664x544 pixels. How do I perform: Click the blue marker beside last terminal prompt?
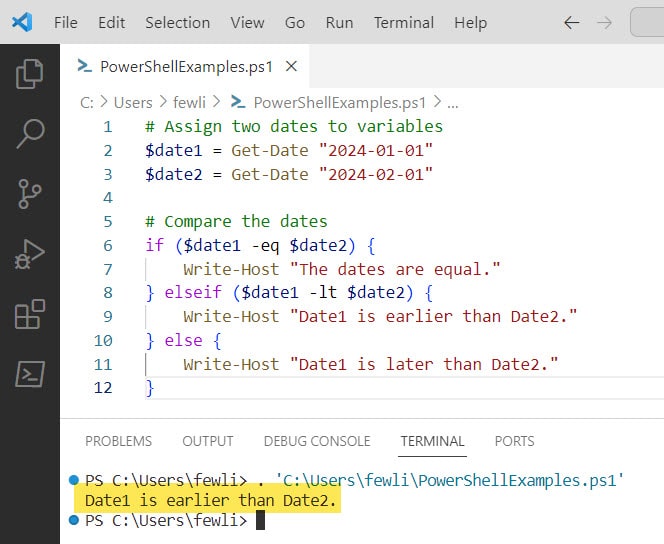coord(74,519)
